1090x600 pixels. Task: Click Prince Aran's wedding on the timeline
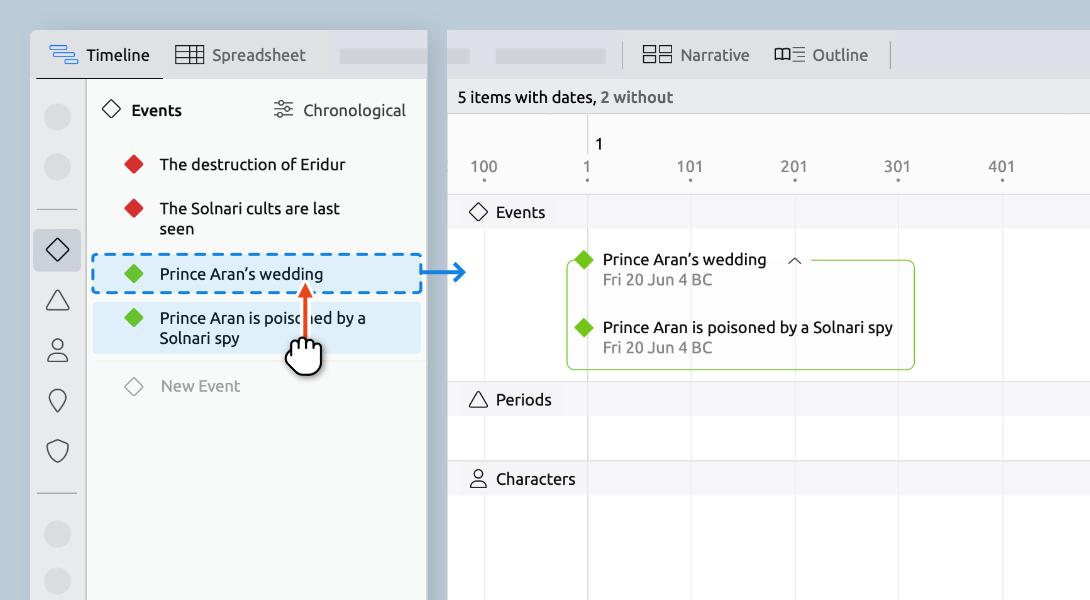pos(684,259)
